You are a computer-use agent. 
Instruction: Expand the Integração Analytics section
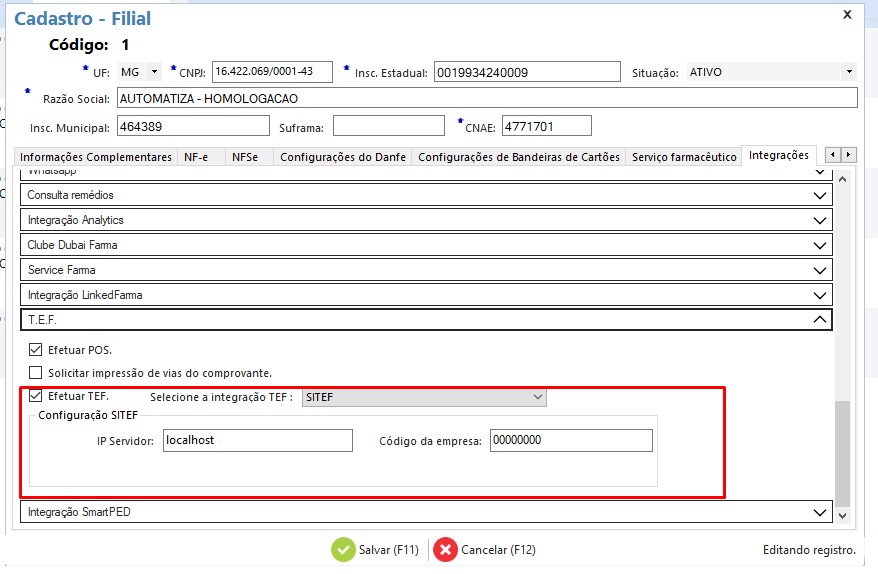coord(820,220)
